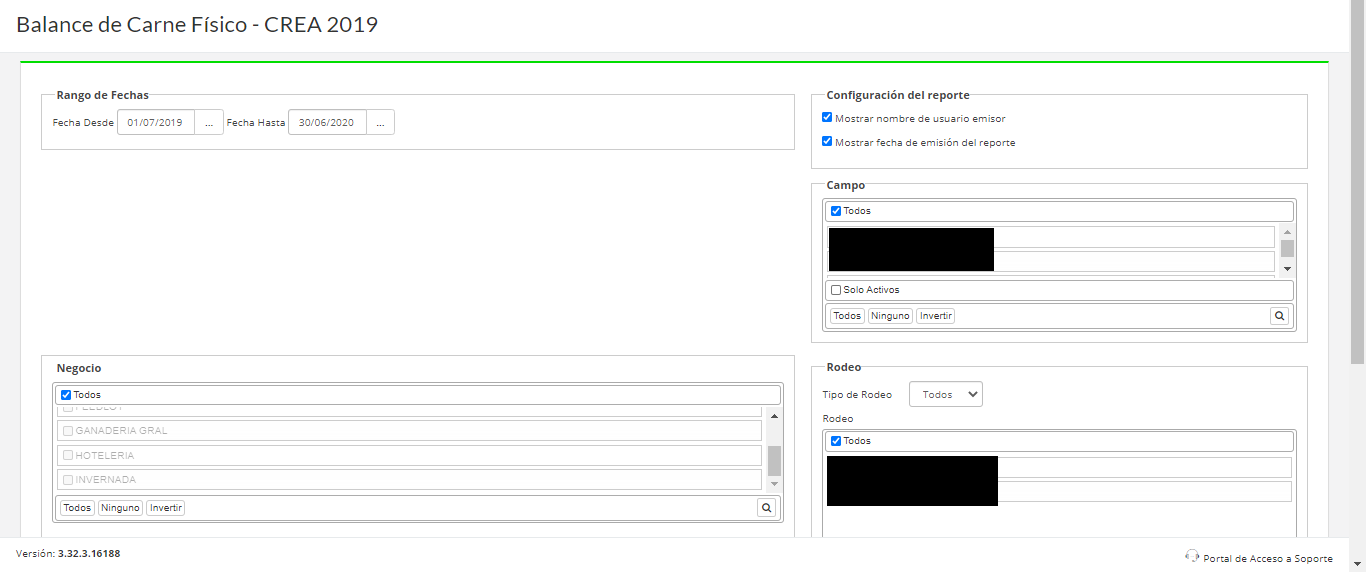The width and height of the screenshot is (1366, 572).
Task: Check the HOTELERIA checkbox
Action: pyautogui.click(x=68, y=456)
